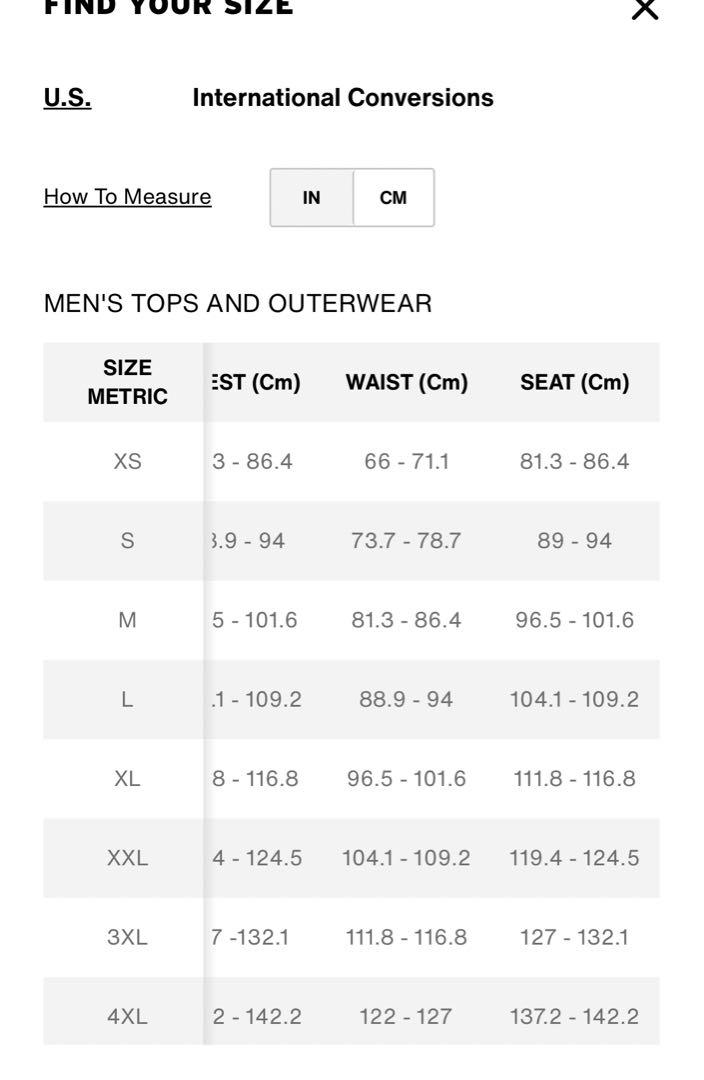
Task: Switch units to CM
Action: pyautogui.click(x=393, y=198)
